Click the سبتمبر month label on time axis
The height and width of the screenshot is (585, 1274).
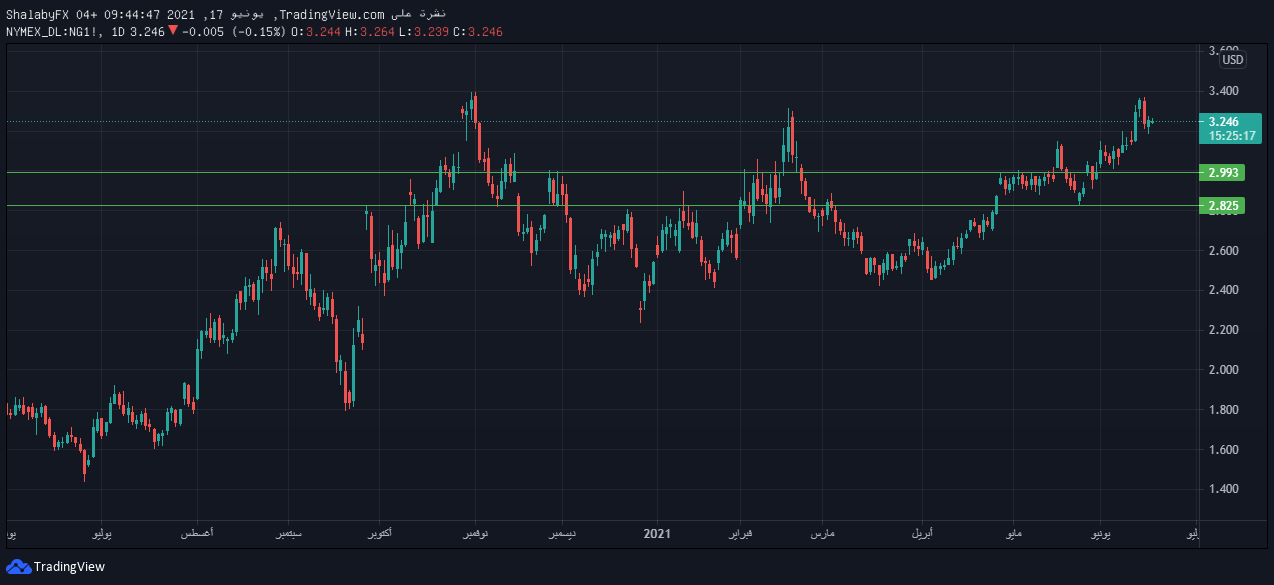[287, 535]
